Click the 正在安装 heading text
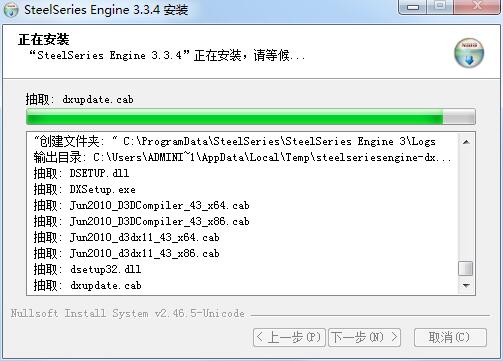This screenshot has height=361, width=503. 44,39
